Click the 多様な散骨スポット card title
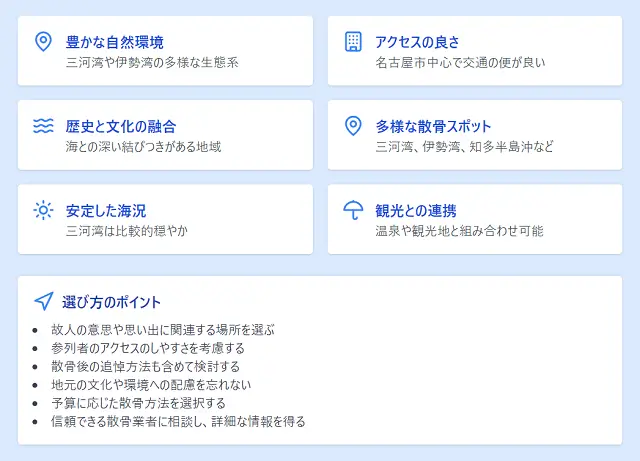The height and width of the screenshot is (461, 640). click(433, 126)
